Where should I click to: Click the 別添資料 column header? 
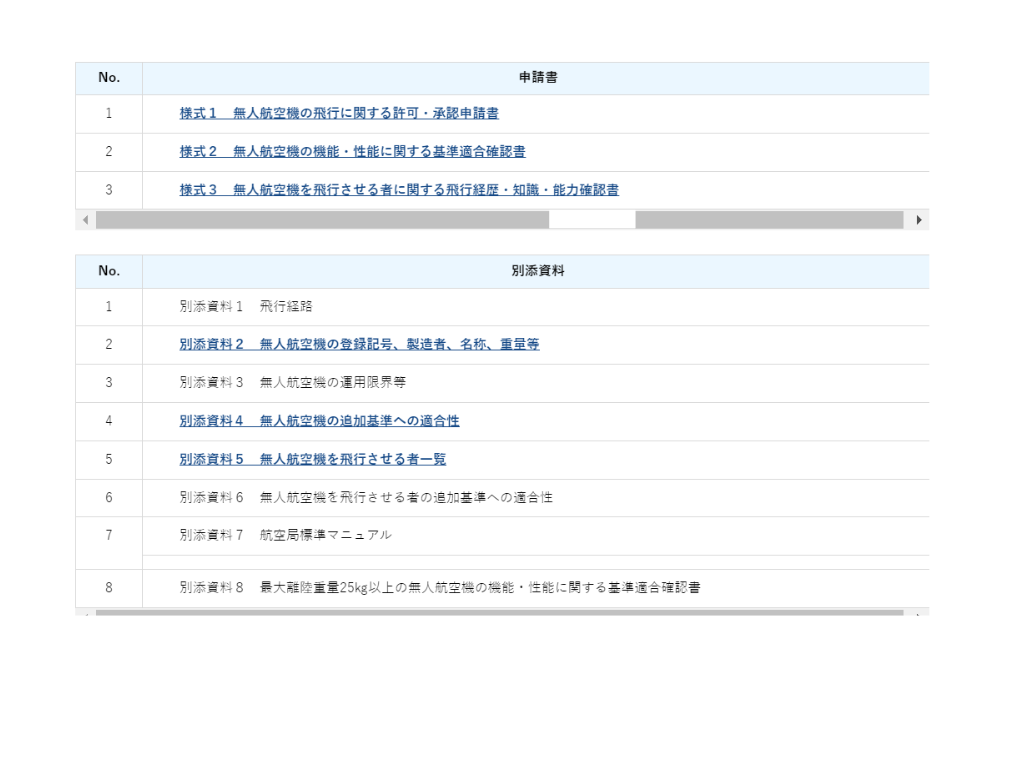pyautogui.click(x=537, y=271)
